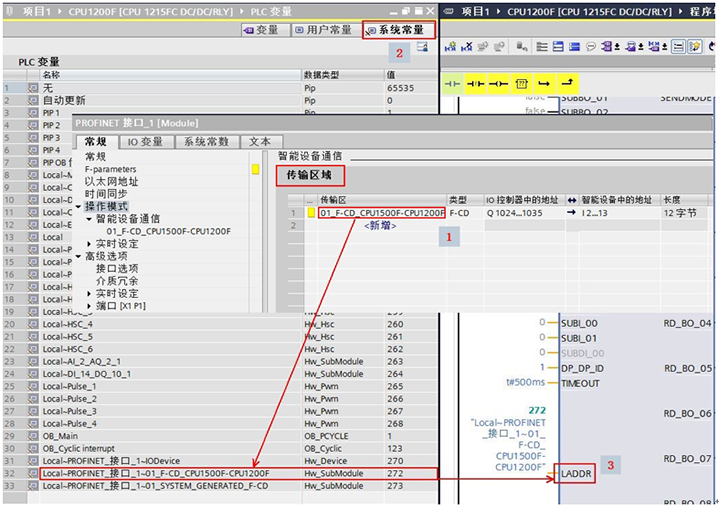Open the 系统常数 tab
Screen dimensions: 719x508
[x=206, y=142]
